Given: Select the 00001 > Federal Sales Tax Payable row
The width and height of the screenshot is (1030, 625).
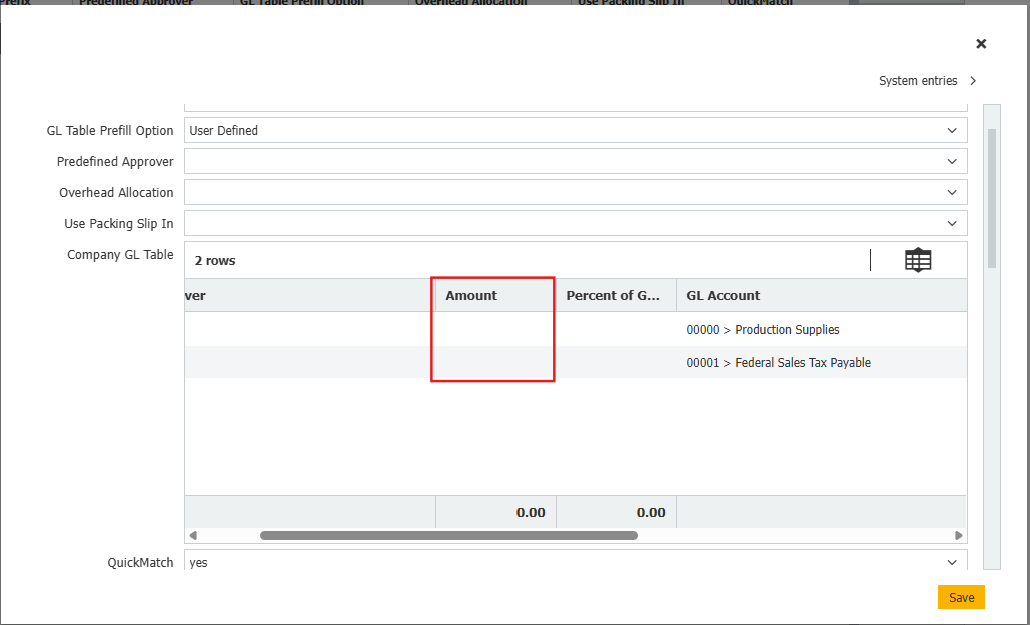Looking at the screenshot, I should [x=778, y=363].
